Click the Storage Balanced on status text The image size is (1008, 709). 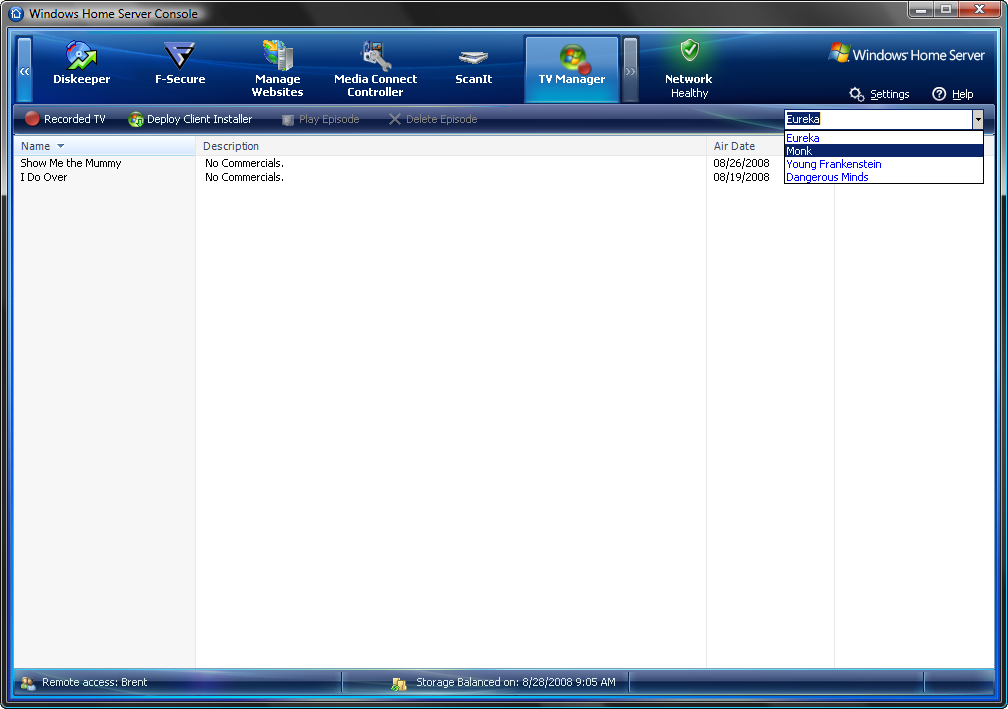516,682
